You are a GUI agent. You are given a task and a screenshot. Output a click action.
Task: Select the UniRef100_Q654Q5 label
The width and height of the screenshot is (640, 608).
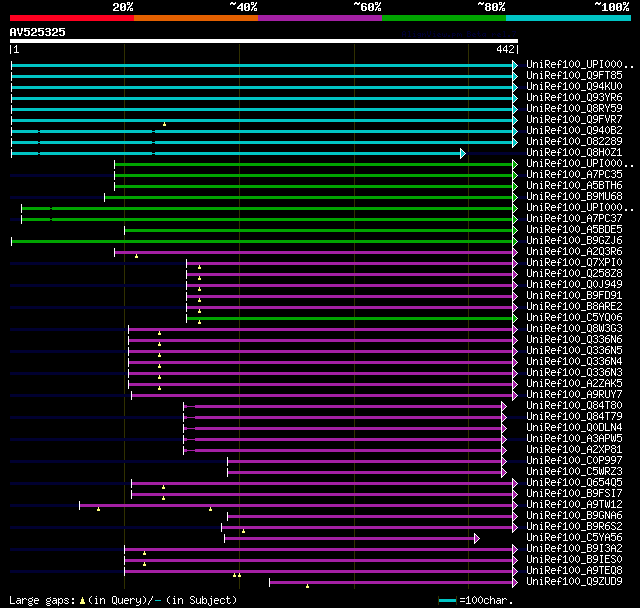574,483
